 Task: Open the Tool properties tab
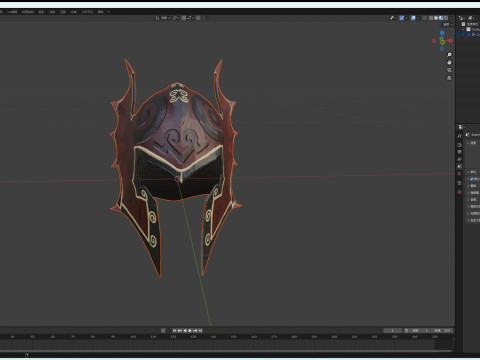[x=459, y=136]
